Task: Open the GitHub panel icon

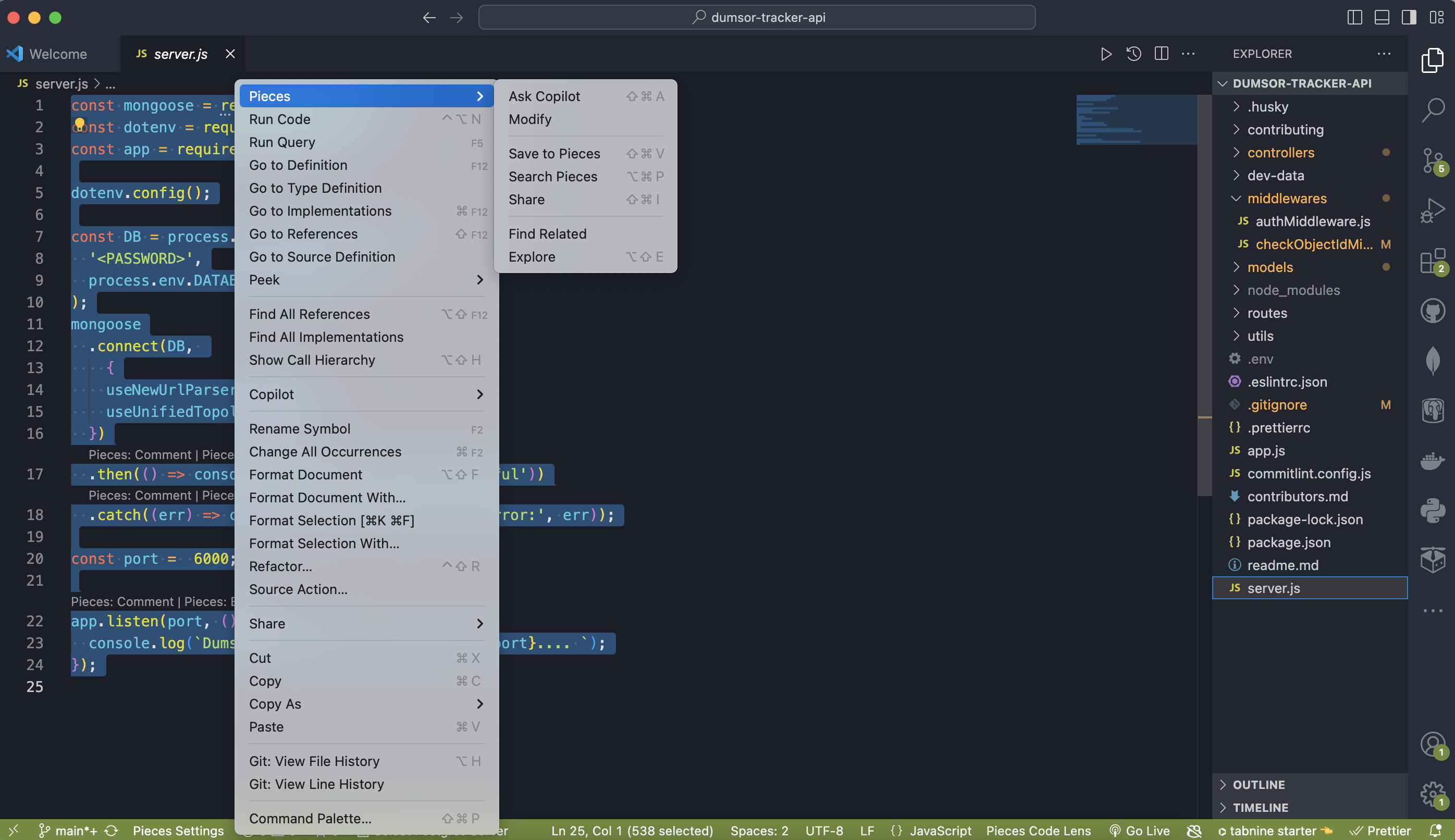Action: tap(1433, 312)
